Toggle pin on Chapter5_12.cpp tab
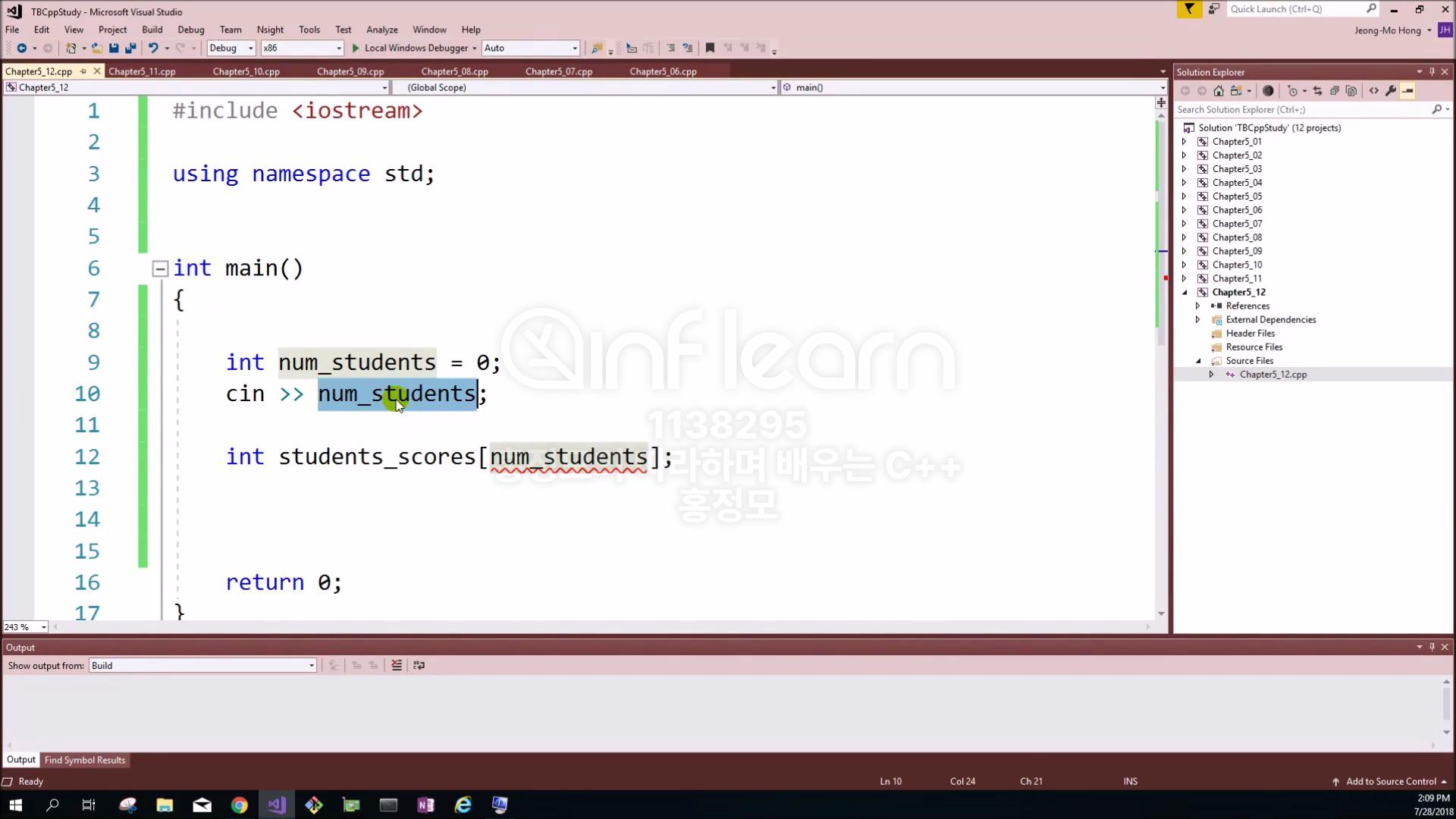Screen dimensions: 1456x819 coord(83,71)
